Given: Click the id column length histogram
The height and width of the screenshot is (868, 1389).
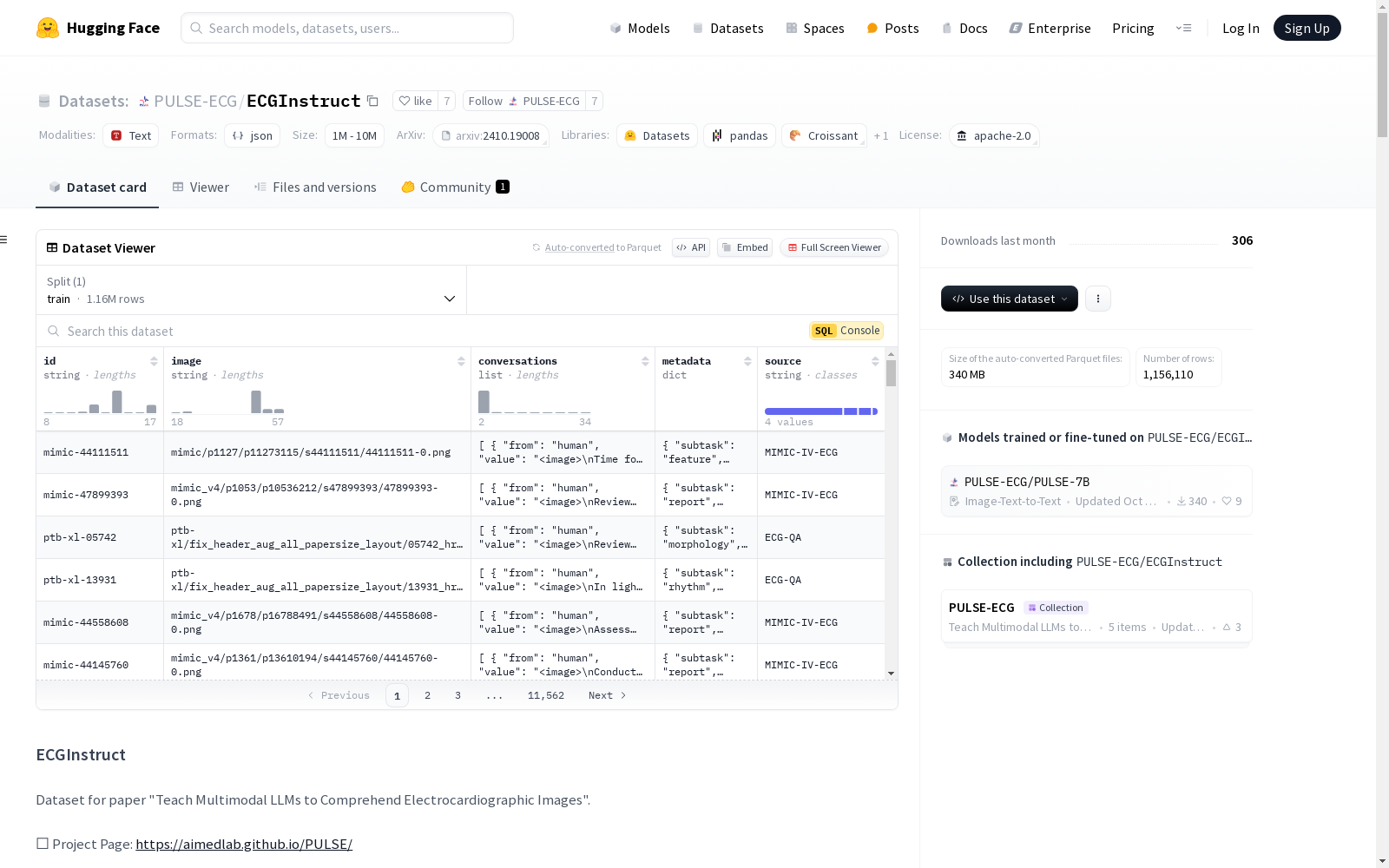Looking at the screenshot, I should tap(100, 402).
